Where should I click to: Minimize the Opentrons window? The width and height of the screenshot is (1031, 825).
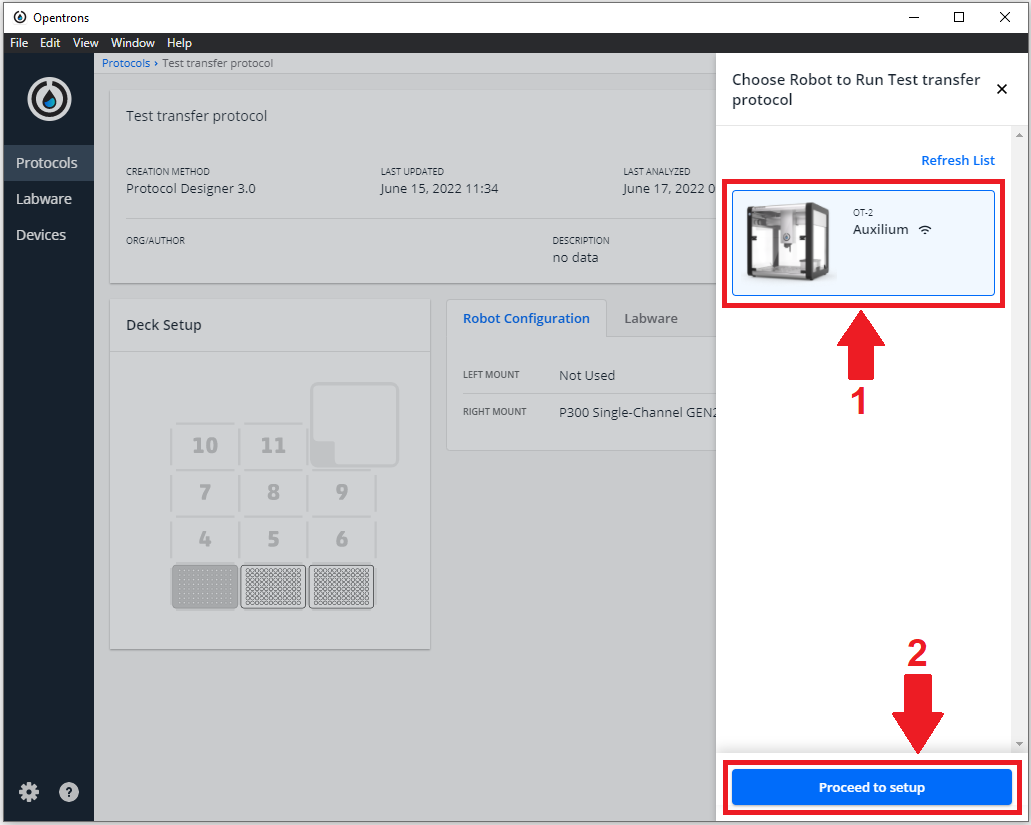click(913, 17)
